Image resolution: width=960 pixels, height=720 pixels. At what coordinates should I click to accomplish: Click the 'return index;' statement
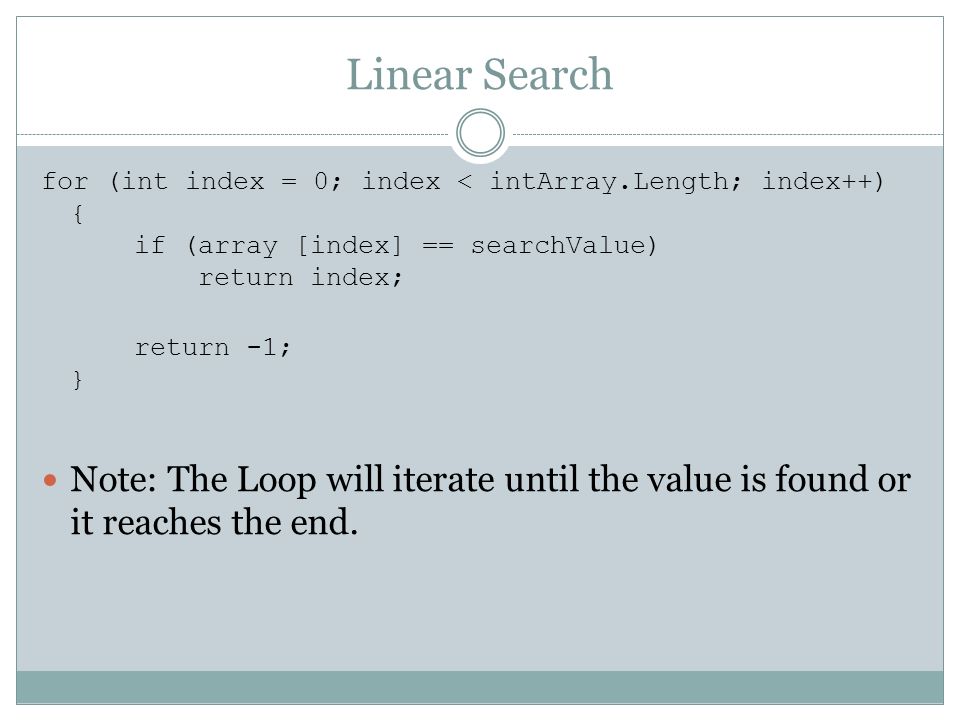point(300,277)
